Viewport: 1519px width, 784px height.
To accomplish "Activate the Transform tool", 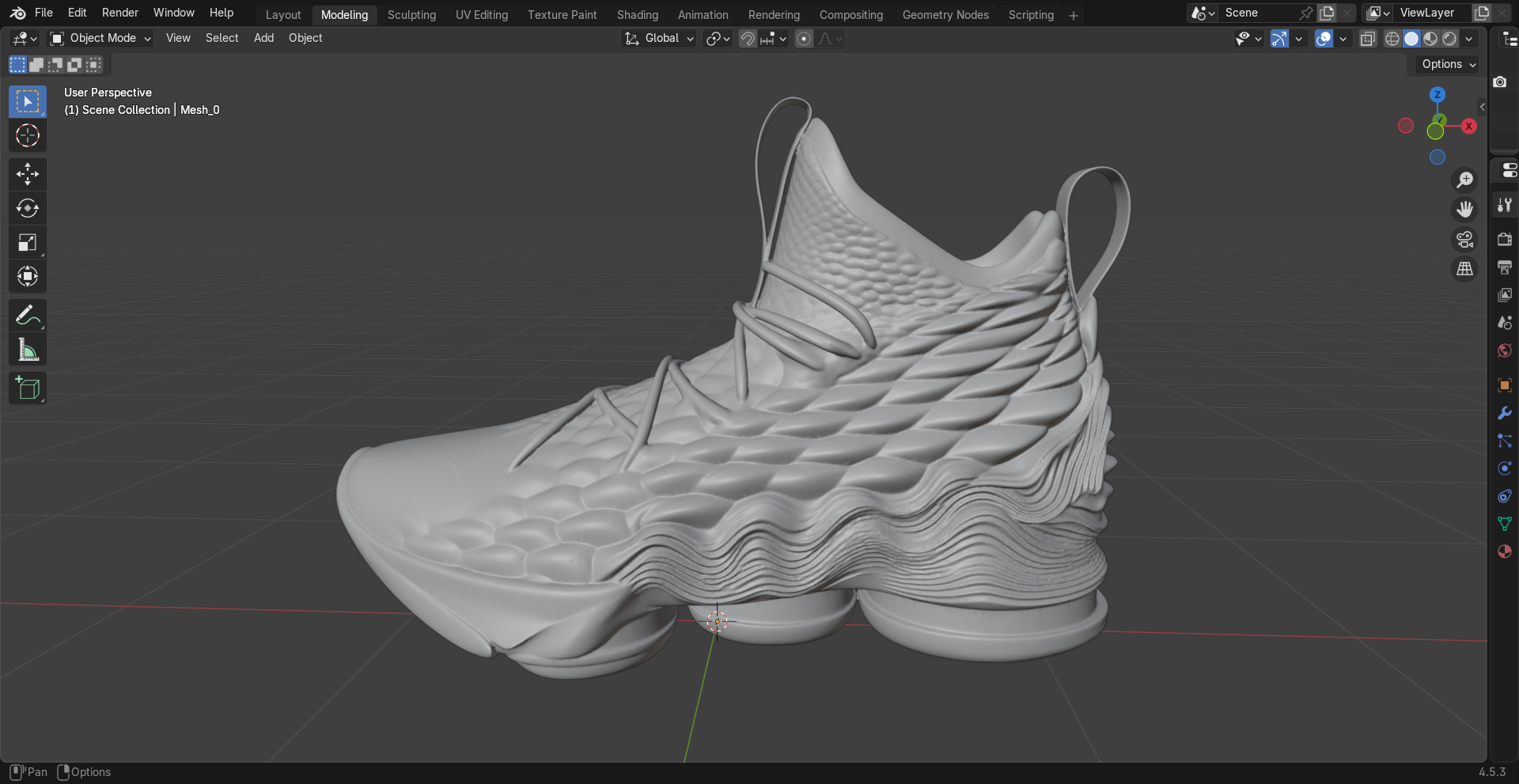I will tap(28, 276).
